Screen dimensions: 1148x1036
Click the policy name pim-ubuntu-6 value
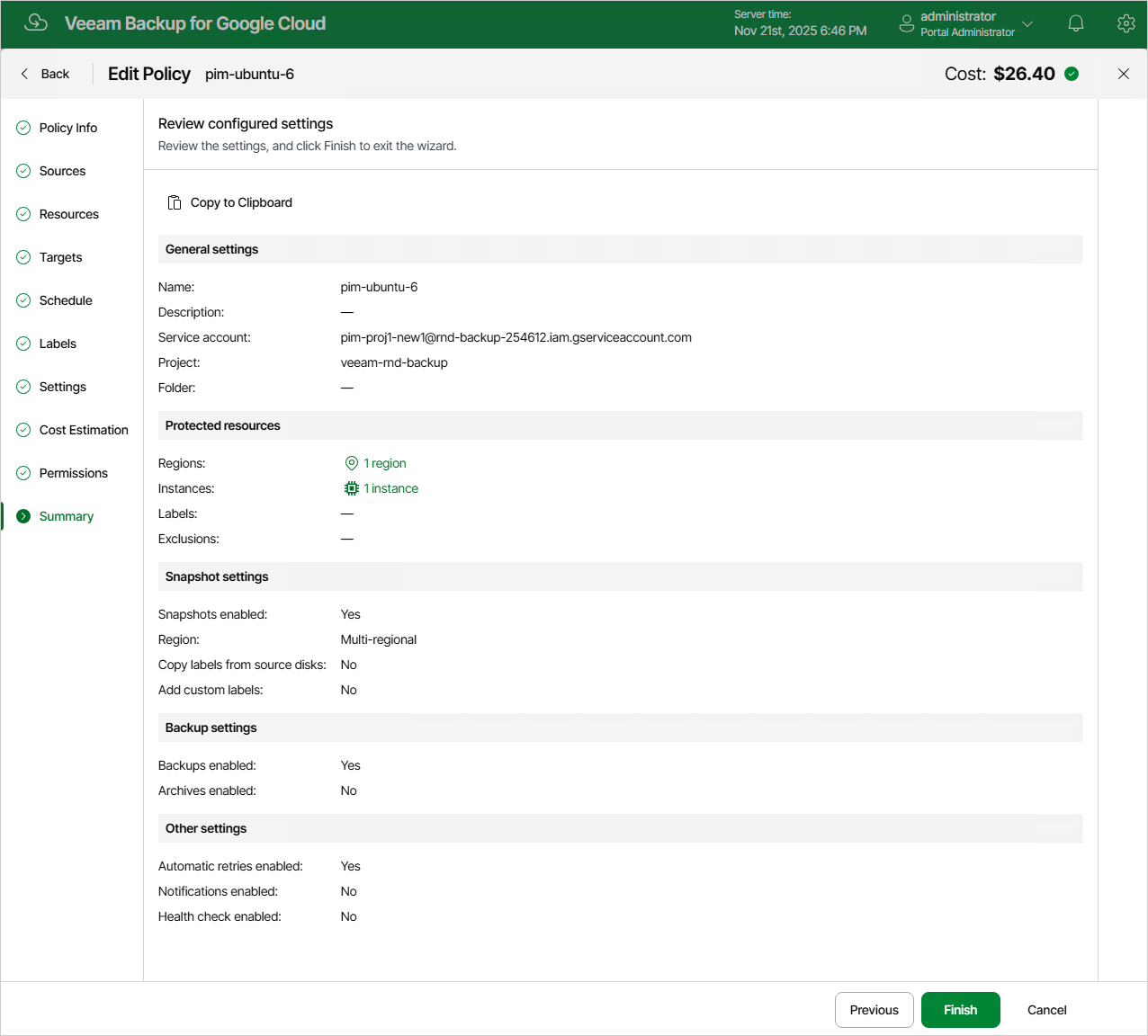[x=379, y=287]
